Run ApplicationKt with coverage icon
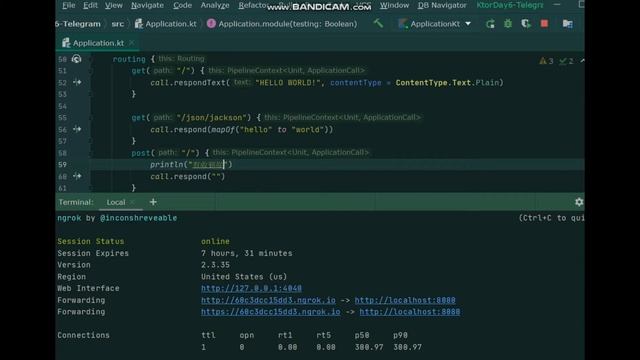The image size is (640, 360). coord(526,24)
